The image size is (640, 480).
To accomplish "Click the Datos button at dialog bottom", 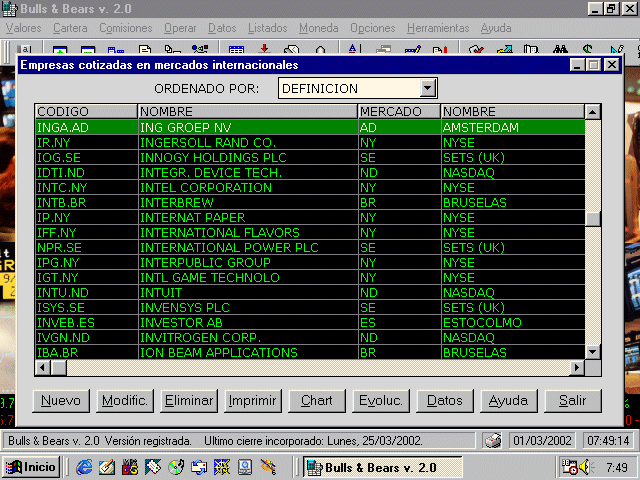I will click(x=445, y=401).
